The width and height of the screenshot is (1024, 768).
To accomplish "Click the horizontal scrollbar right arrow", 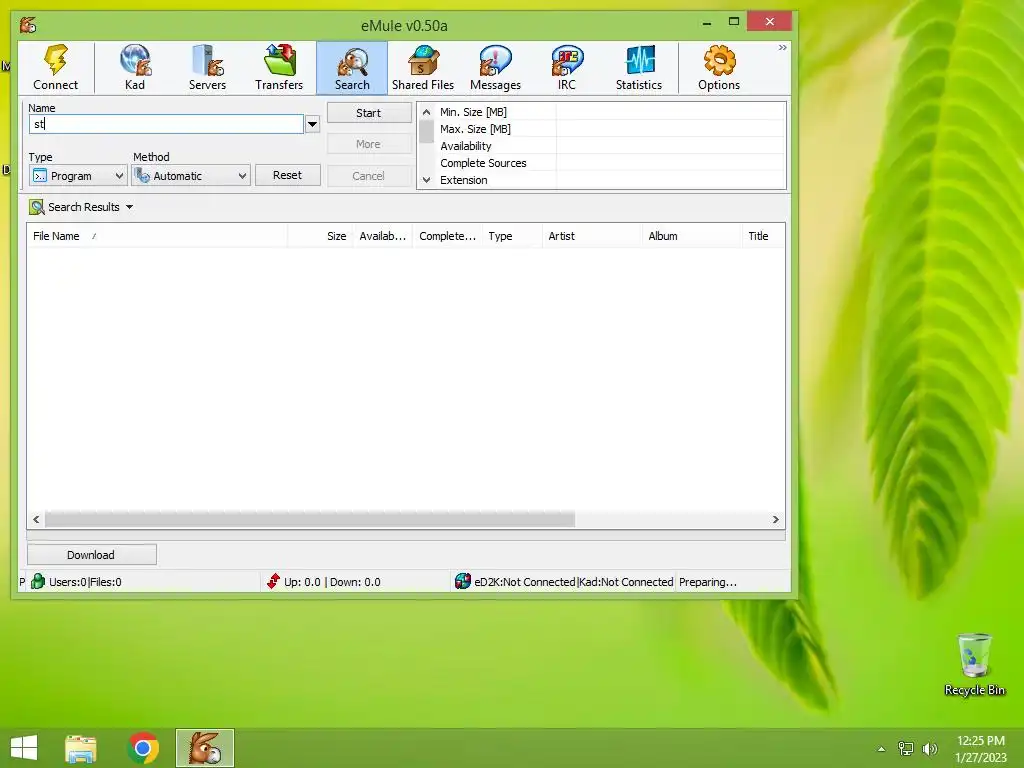I will pos(775,519).
